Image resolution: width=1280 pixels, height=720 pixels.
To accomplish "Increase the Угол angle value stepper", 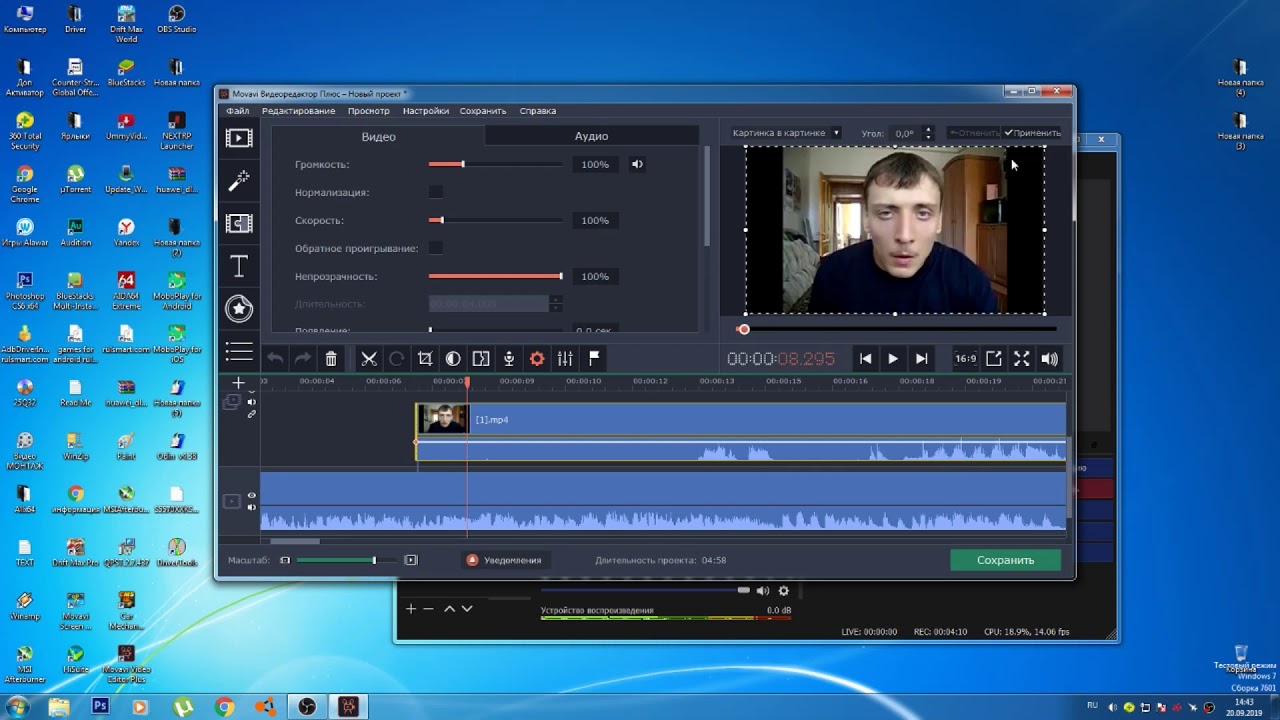I will click(x=928, y=129).
